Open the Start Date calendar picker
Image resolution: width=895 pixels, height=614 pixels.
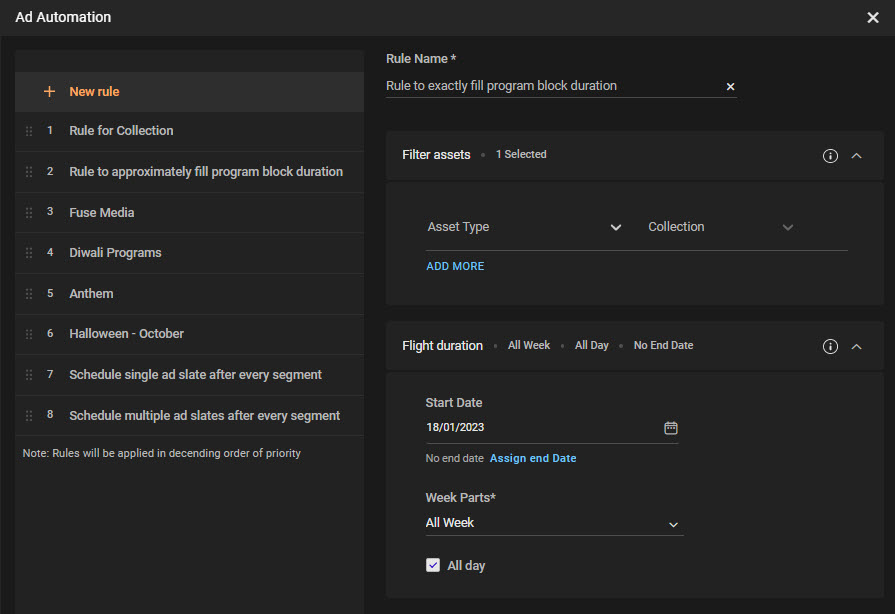point(671,428)
